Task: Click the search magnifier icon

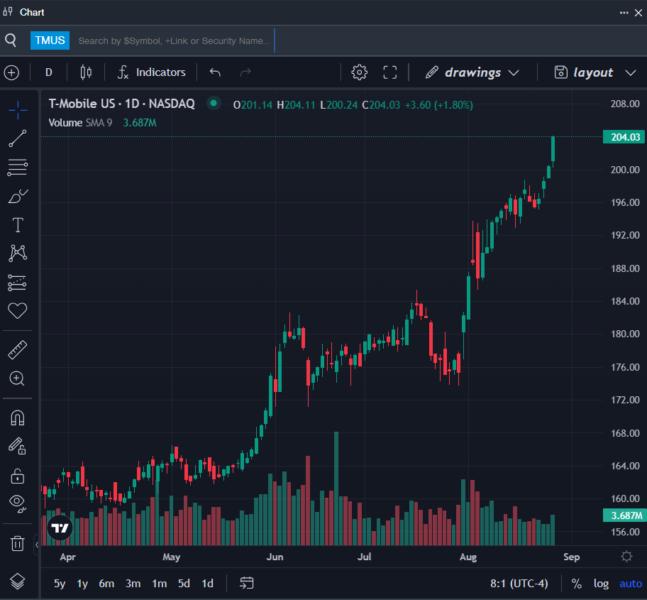Action: click(11, 40)
